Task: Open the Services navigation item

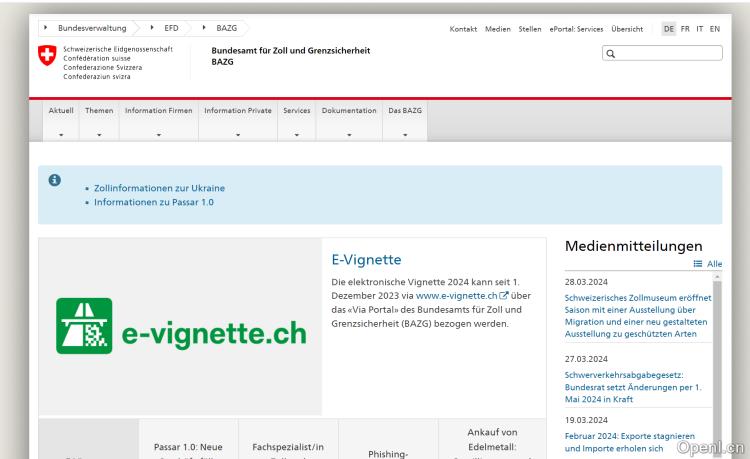Action: 296,120
